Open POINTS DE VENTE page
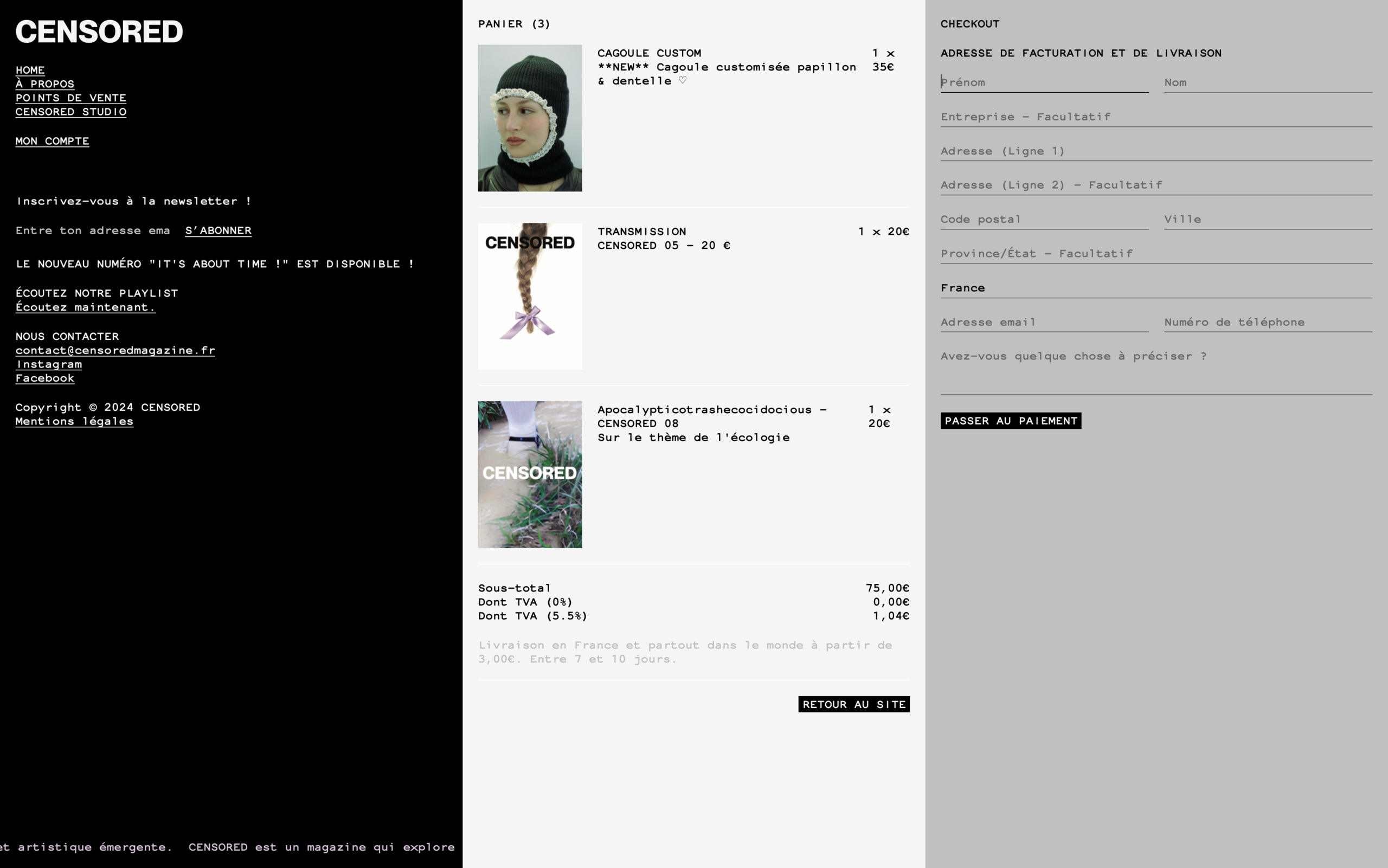The image size is (1388, 868). point(70,98)
